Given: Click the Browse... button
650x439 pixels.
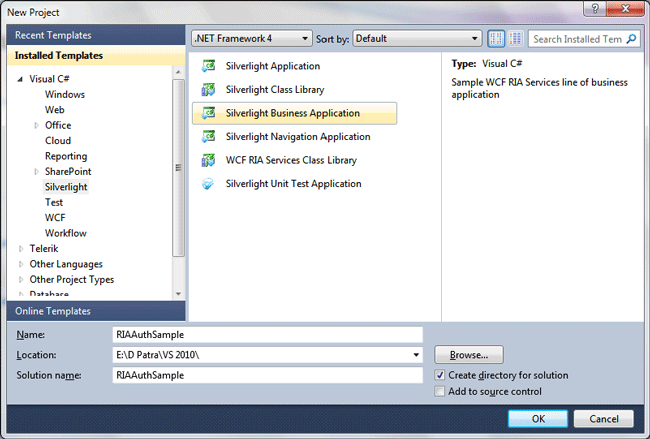Looking at the screenshot, I should point(469,355).
